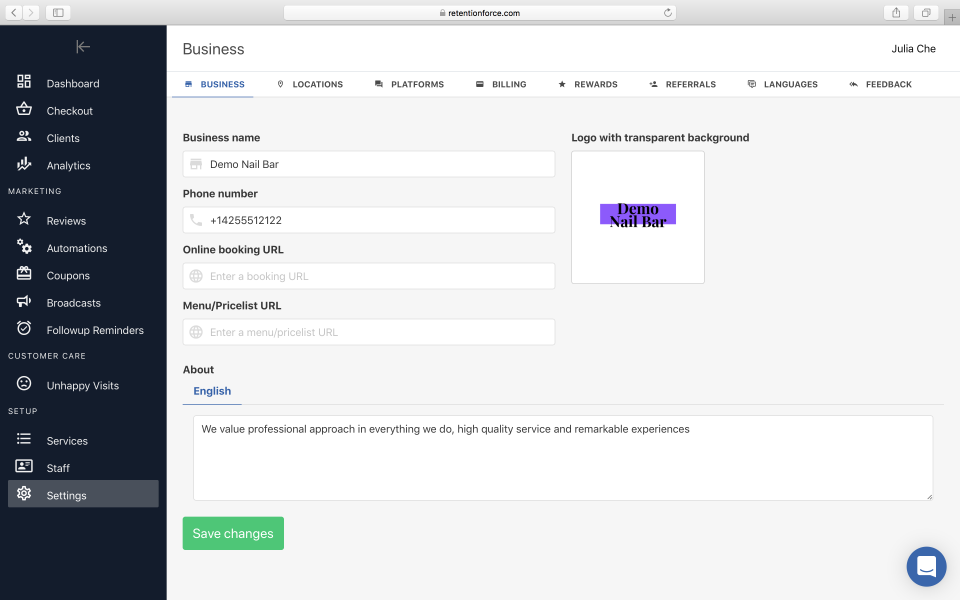
Task: Switch to the Locations tab
Action: (x=310, y=85)
